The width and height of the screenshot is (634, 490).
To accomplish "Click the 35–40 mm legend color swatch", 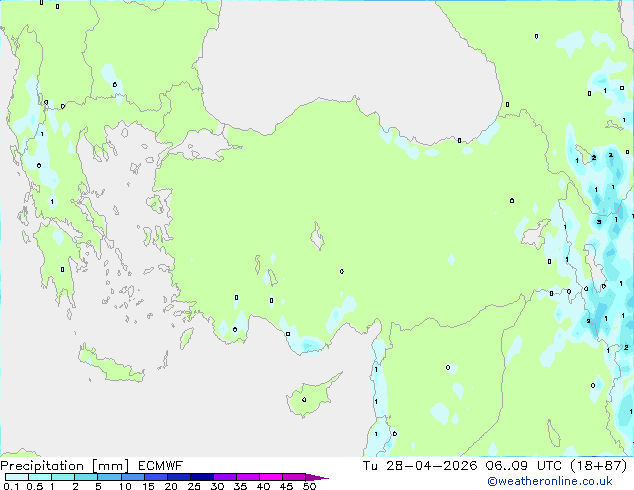I will click(x=247, y=477).
